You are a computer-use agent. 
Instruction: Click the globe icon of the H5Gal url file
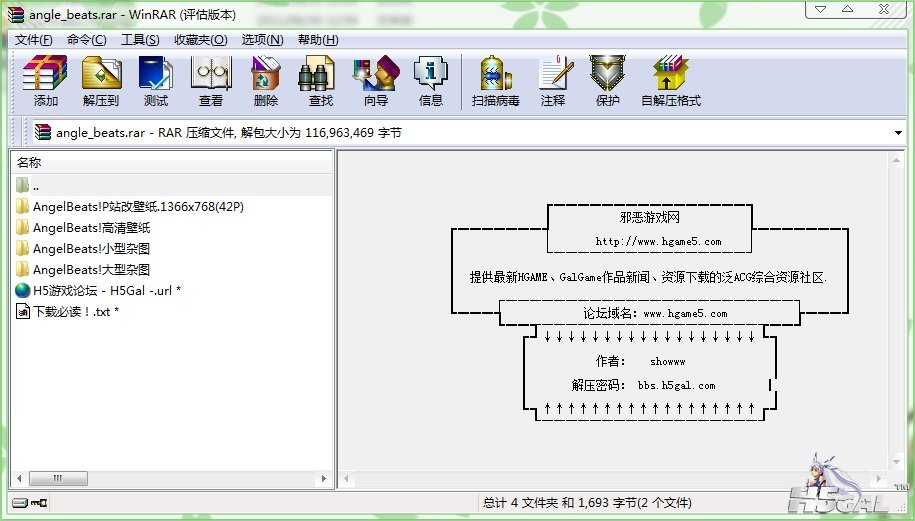click(x=23, y=291)
